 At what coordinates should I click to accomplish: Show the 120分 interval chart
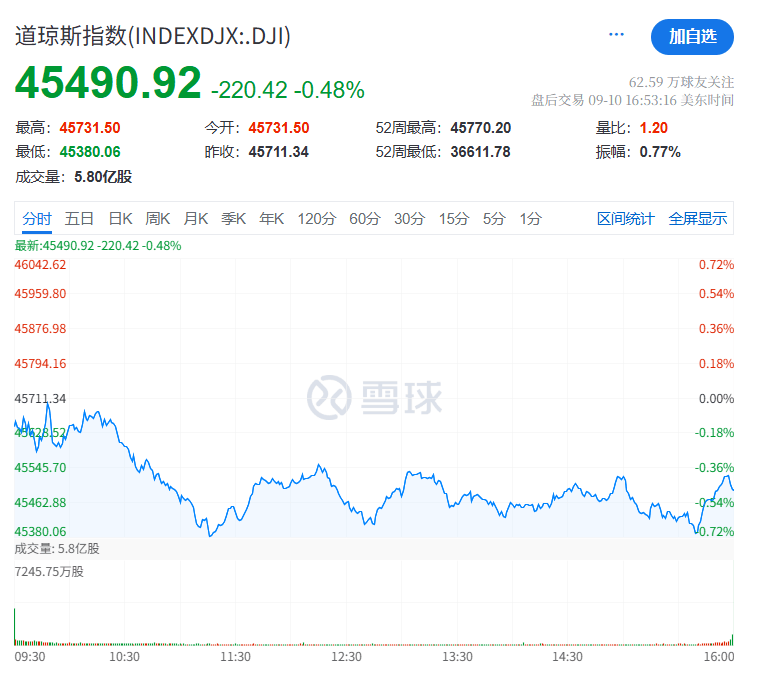point(317,218)
